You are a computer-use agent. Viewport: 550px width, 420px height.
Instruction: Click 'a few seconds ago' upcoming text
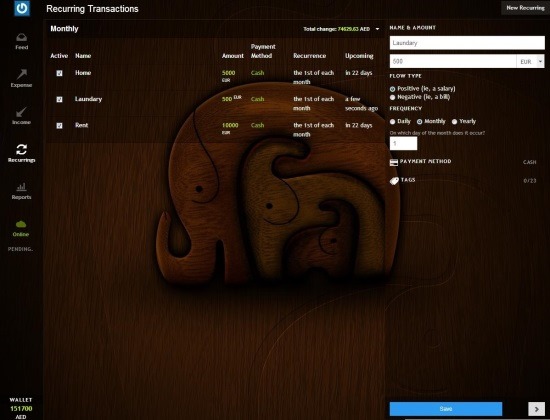tap(361, 104)
